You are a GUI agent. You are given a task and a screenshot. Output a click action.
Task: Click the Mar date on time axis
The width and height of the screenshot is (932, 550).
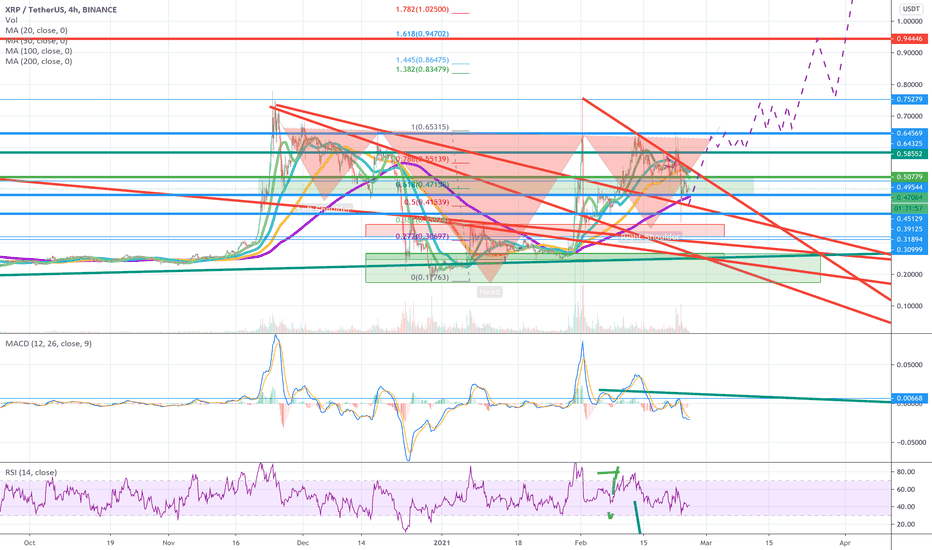706,543
